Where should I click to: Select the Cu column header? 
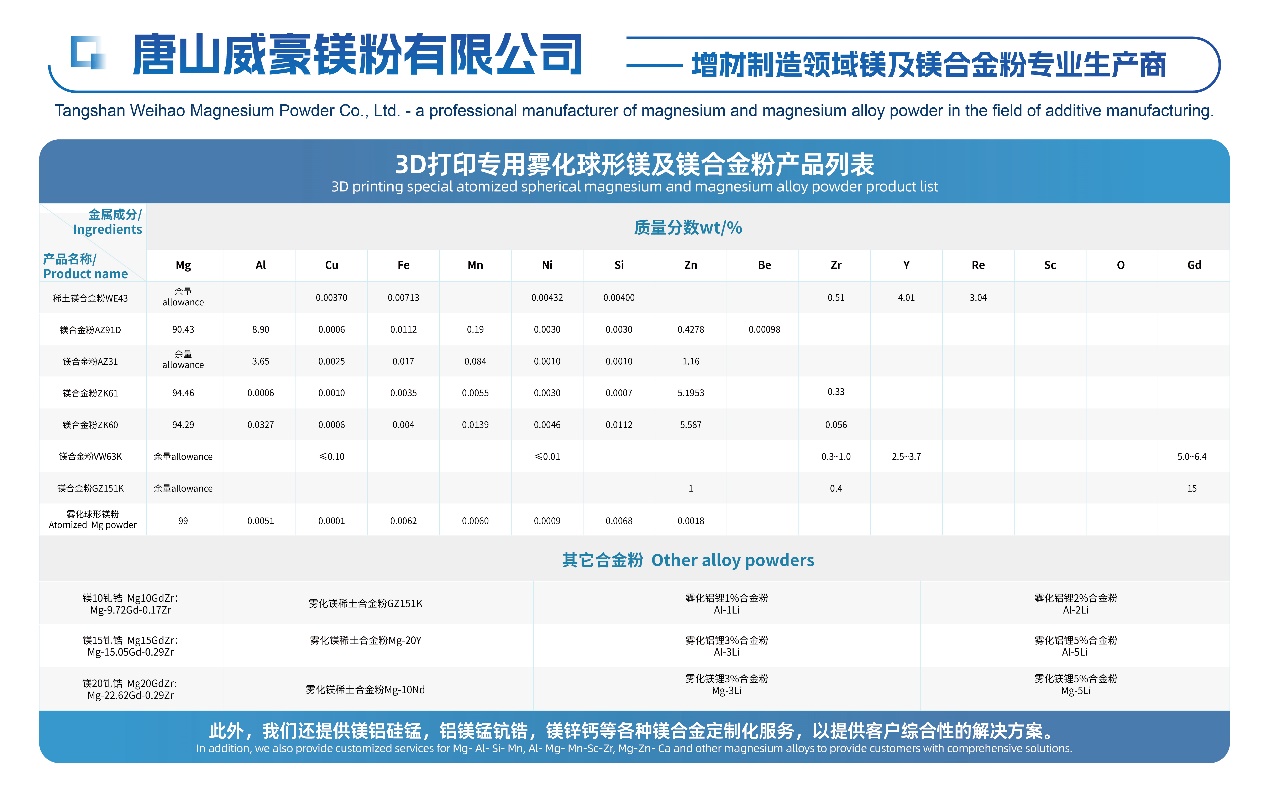click(x=331, y=266)
